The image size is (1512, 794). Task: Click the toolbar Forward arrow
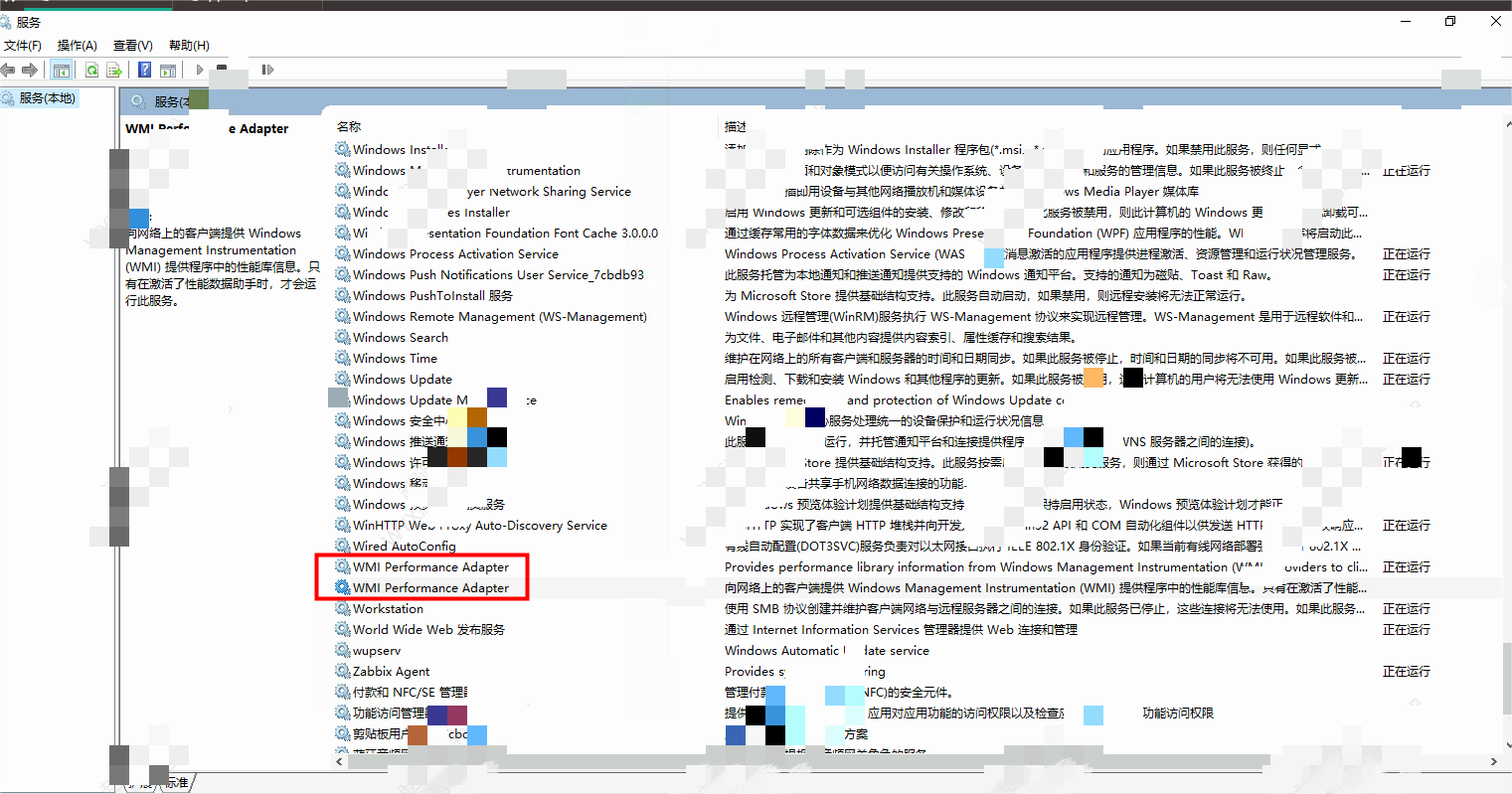click(x=30, y=70)
